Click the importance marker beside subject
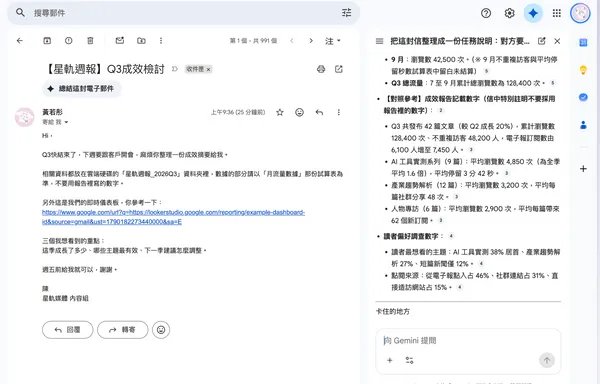The width and height of the screenshot is (600, 384). click(x=175, y=69)
